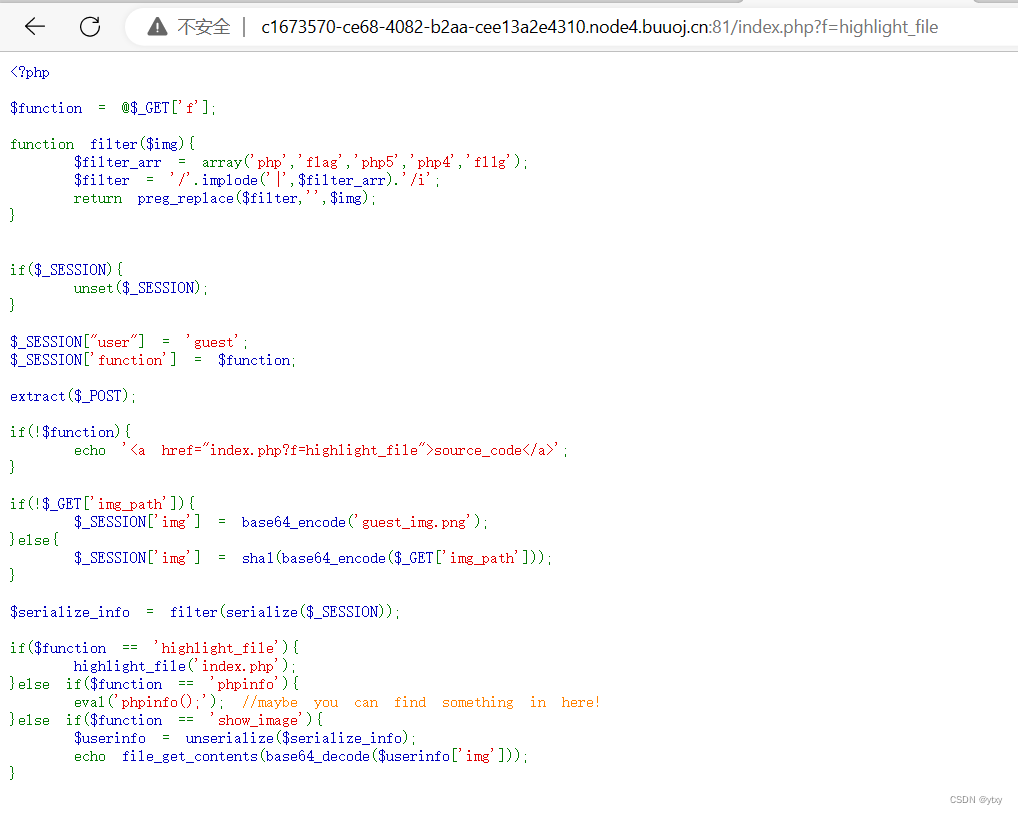Click the extract($_POST) line

tap(70, 395)
